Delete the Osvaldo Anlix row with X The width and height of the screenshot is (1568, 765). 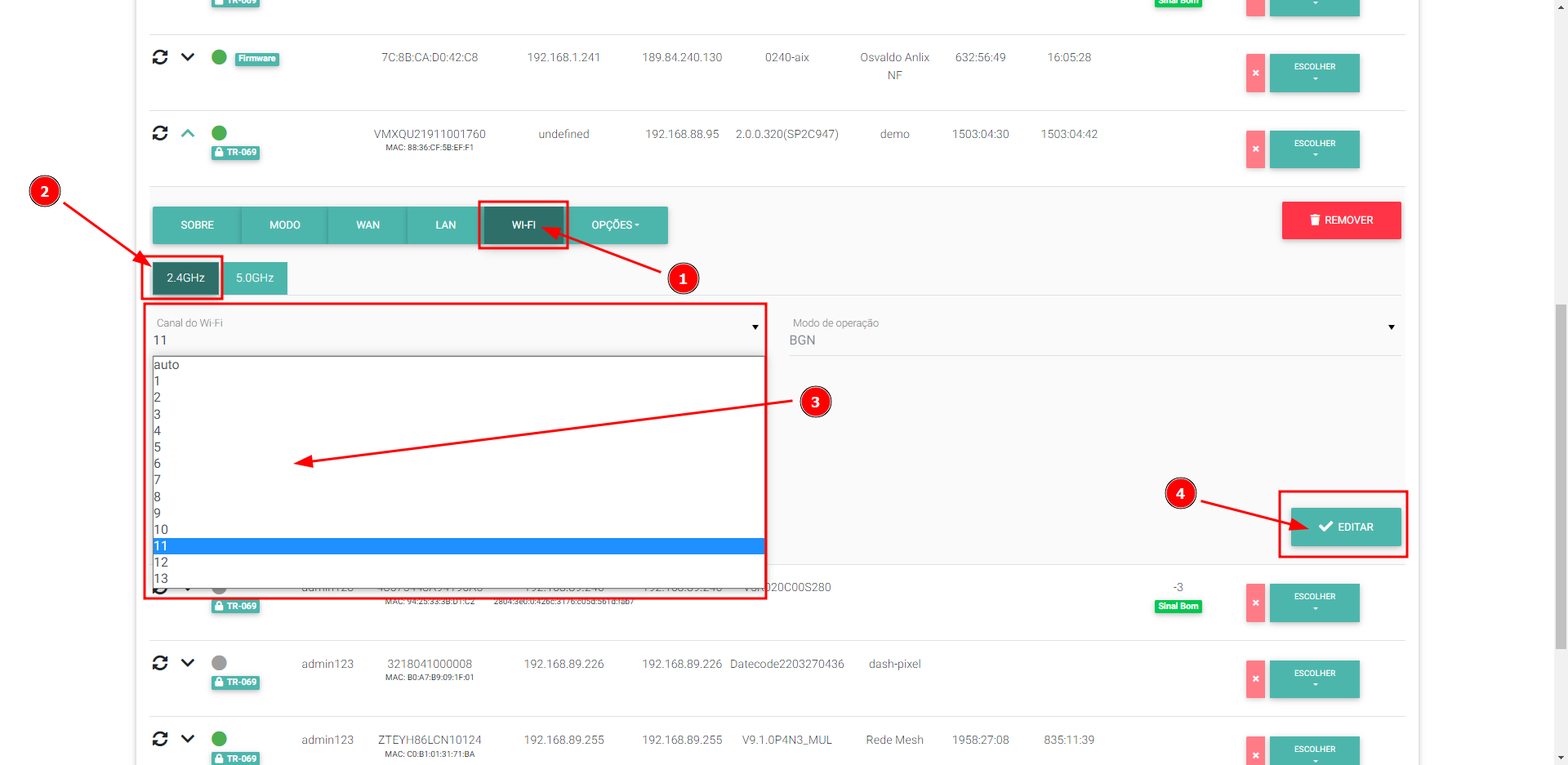1255,73
